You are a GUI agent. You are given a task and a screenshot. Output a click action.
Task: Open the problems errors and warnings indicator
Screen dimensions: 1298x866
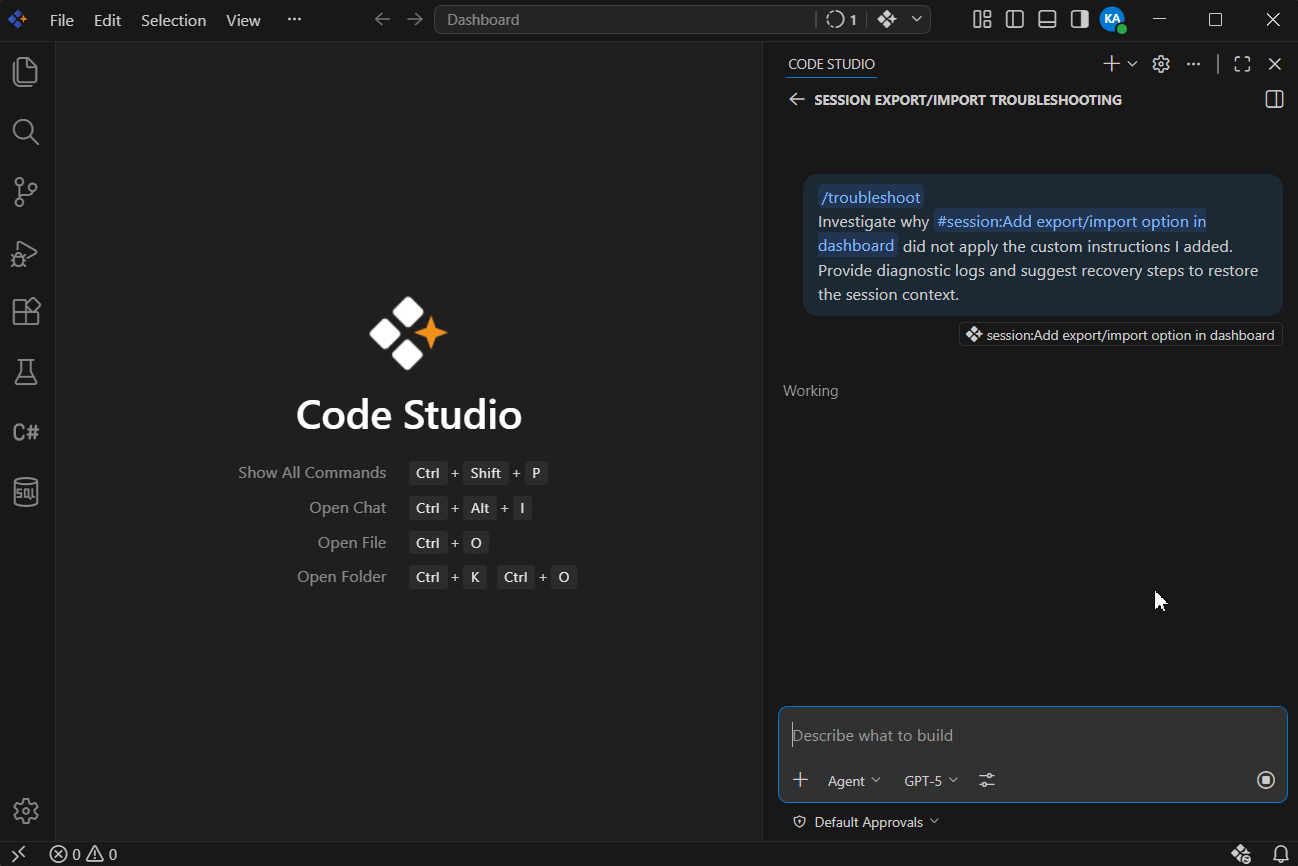[x=84, y=854]
